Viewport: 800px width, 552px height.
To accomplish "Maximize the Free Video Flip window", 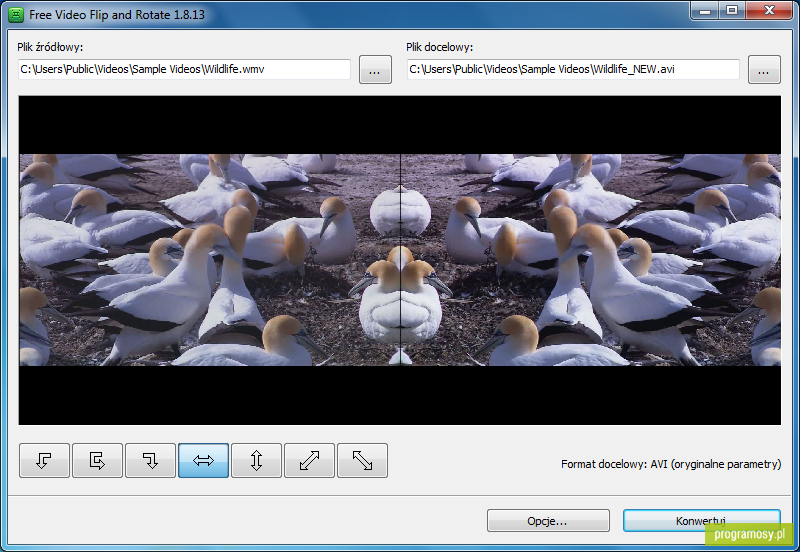I will tap(732, 10).
